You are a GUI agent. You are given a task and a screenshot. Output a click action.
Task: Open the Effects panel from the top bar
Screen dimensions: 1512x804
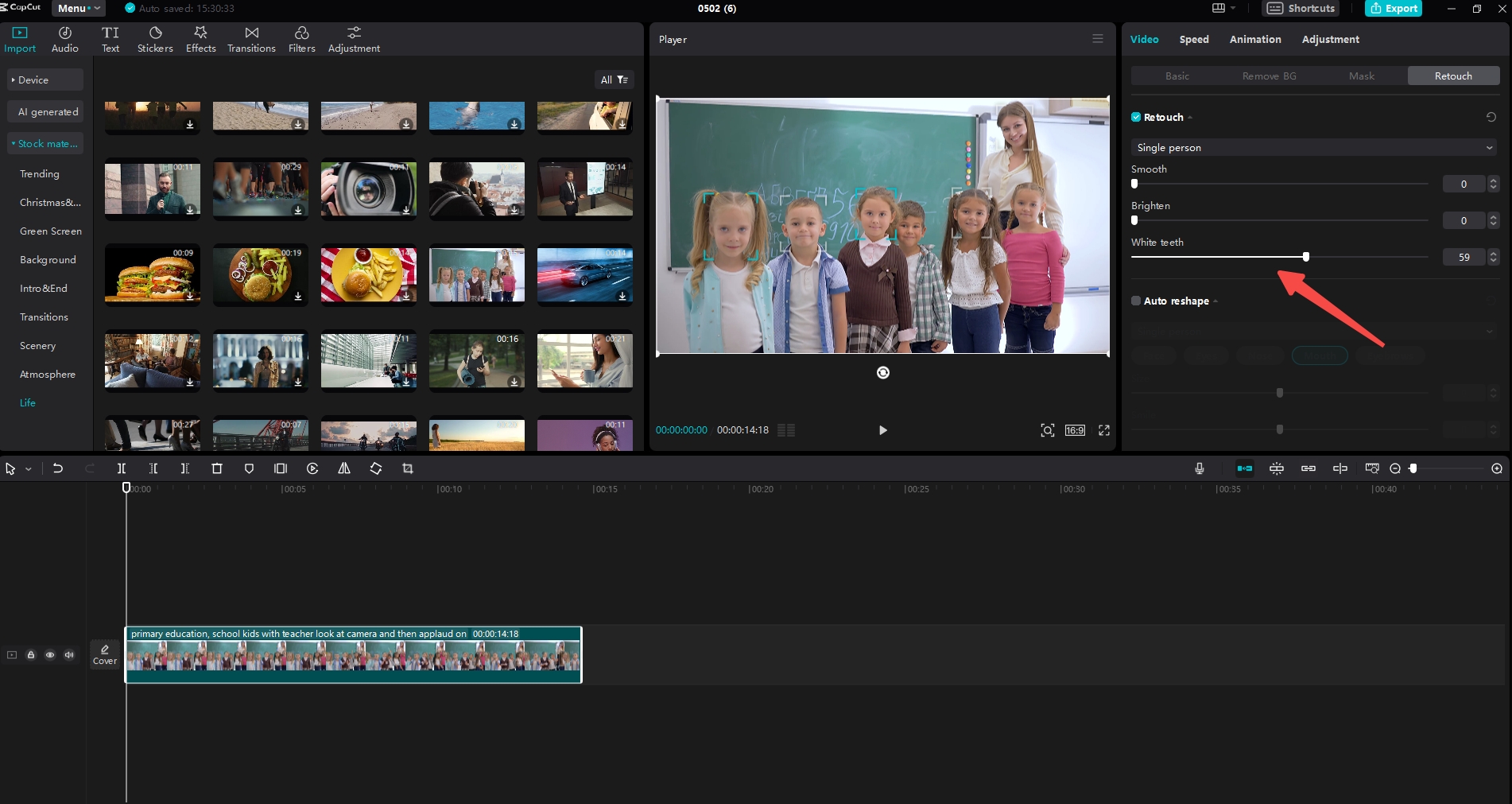200,38
